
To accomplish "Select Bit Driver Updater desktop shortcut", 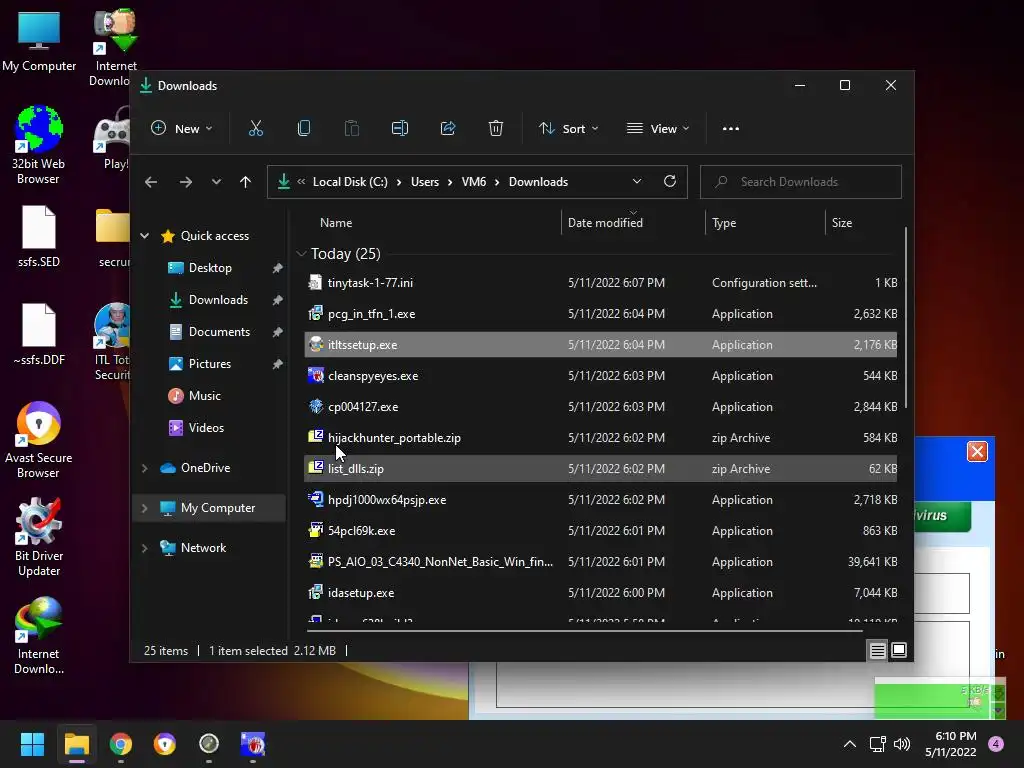I will [x=39, y=537].
